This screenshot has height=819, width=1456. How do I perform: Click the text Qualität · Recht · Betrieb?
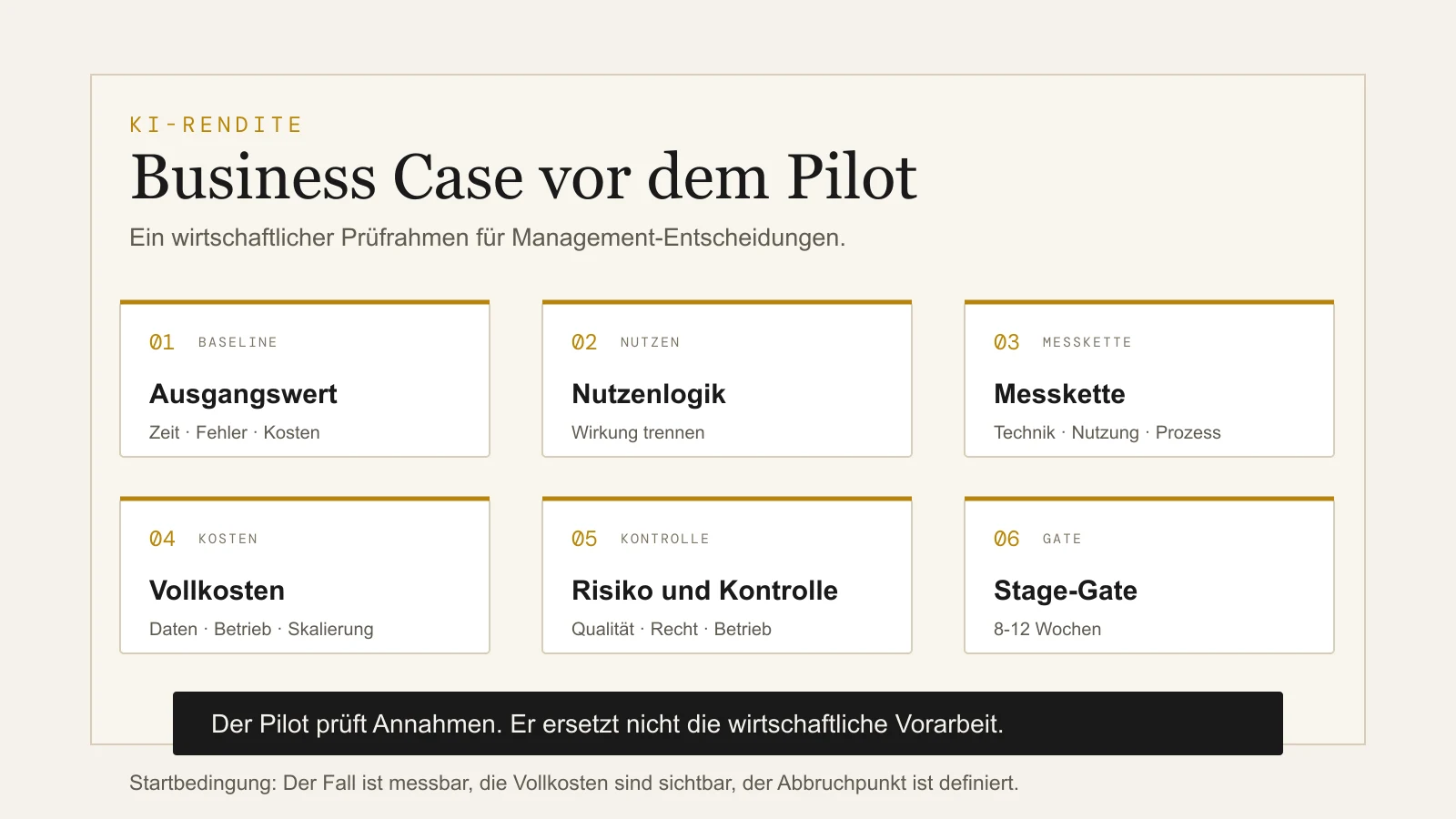[672, 629]
